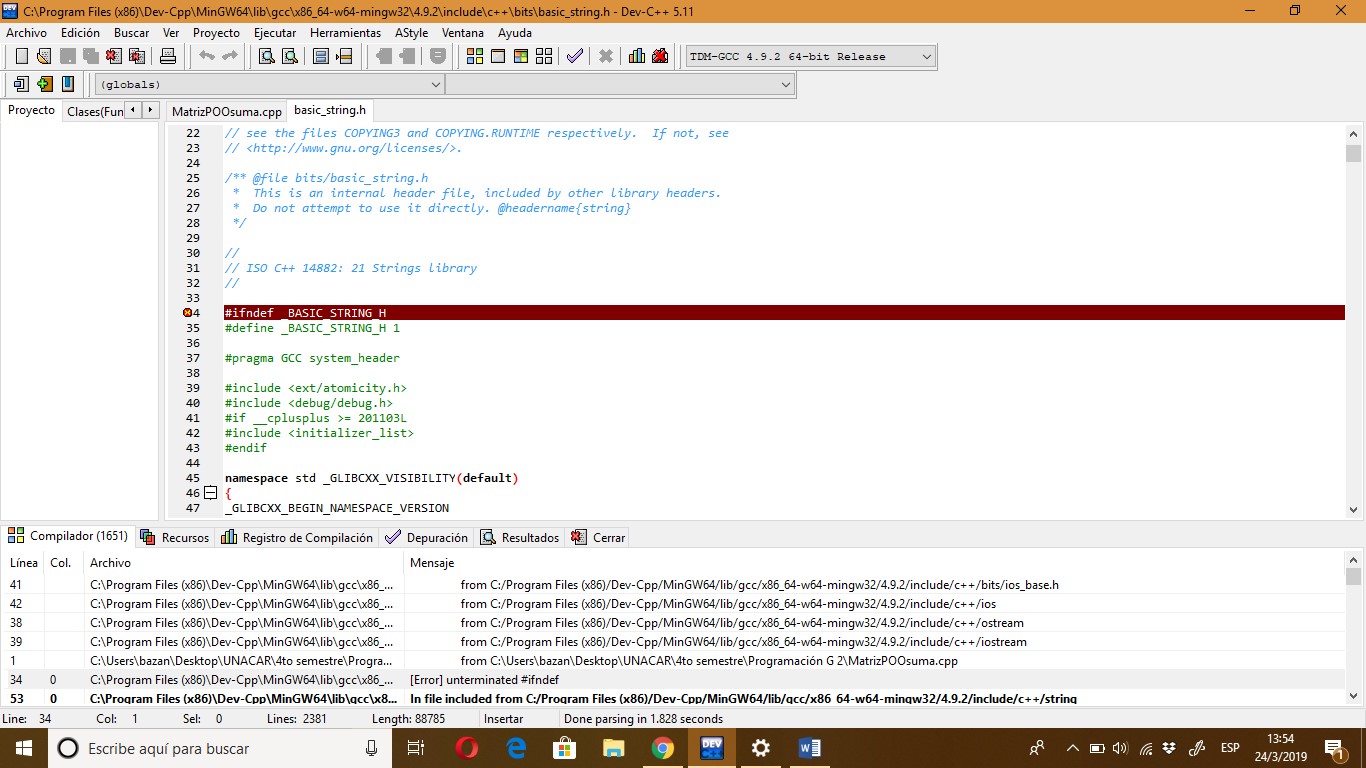Open the Archivo menu
This screenshot has height=768, width=1366.
point(26,32)
